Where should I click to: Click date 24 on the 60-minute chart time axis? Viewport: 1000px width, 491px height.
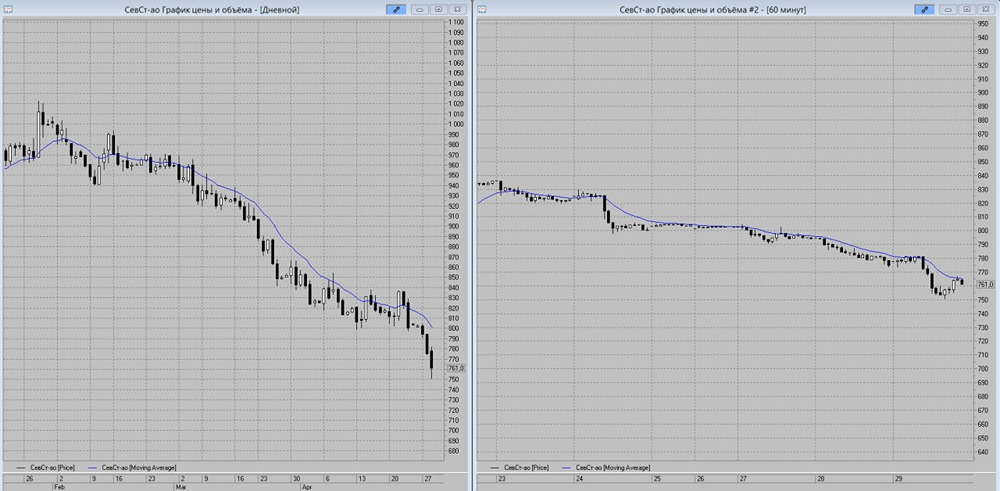pyautogui.click(x=580, y=478)
